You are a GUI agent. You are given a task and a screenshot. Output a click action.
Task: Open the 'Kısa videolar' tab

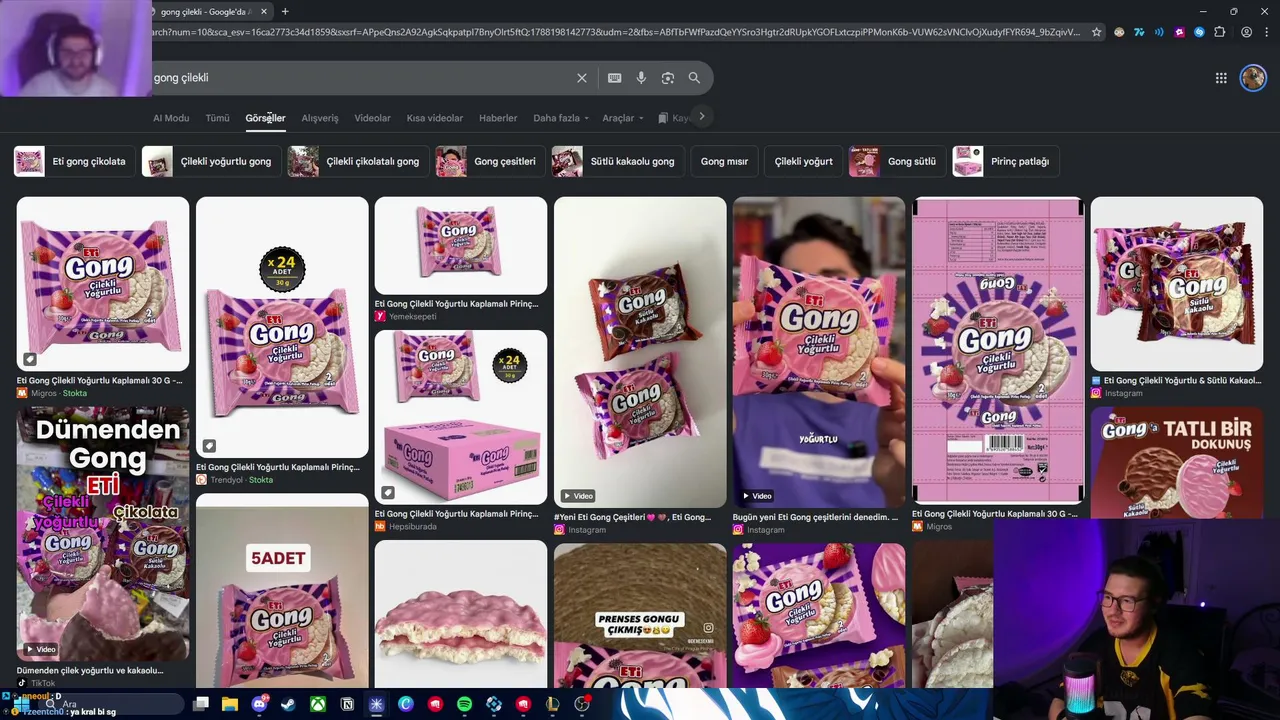click(435, 118)
